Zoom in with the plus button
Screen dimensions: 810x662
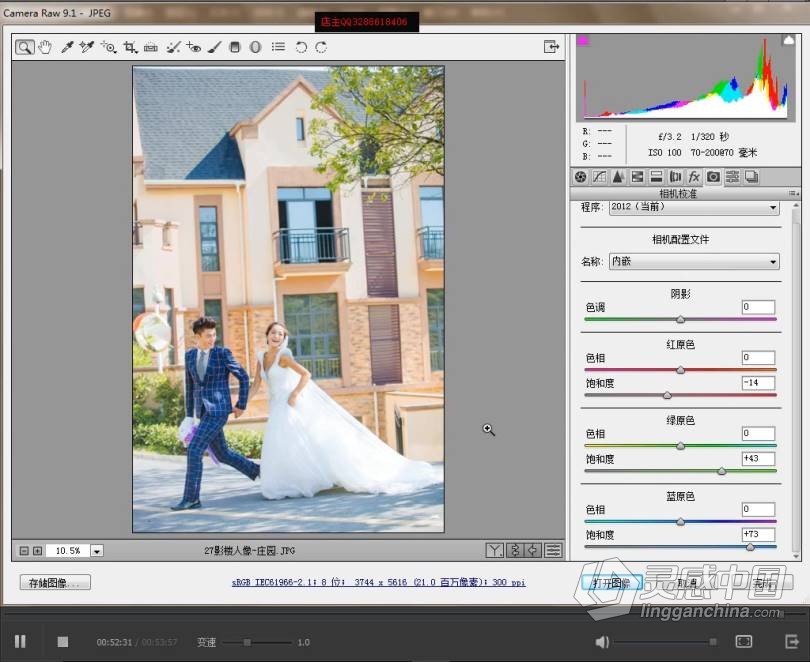coord(37,551)
